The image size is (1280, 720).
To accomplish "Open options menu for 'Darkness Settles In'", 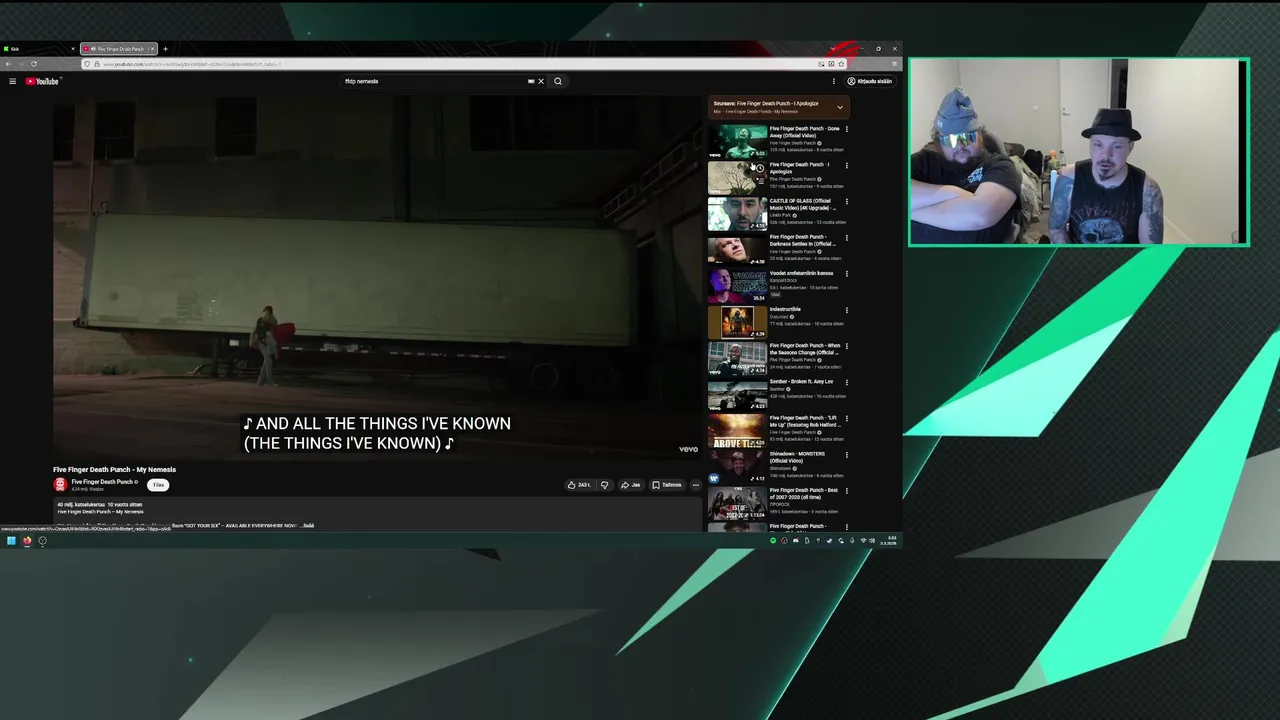I will (846, 238).
